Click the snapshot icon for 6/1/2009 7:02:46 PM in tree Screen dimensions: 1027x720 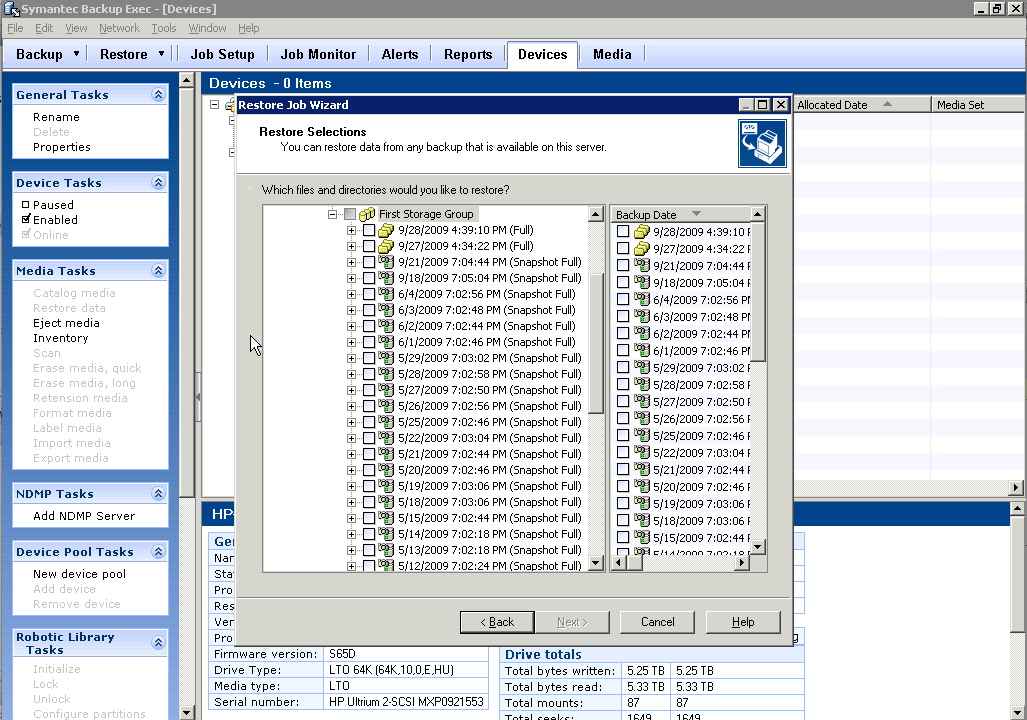pos(386,342)
